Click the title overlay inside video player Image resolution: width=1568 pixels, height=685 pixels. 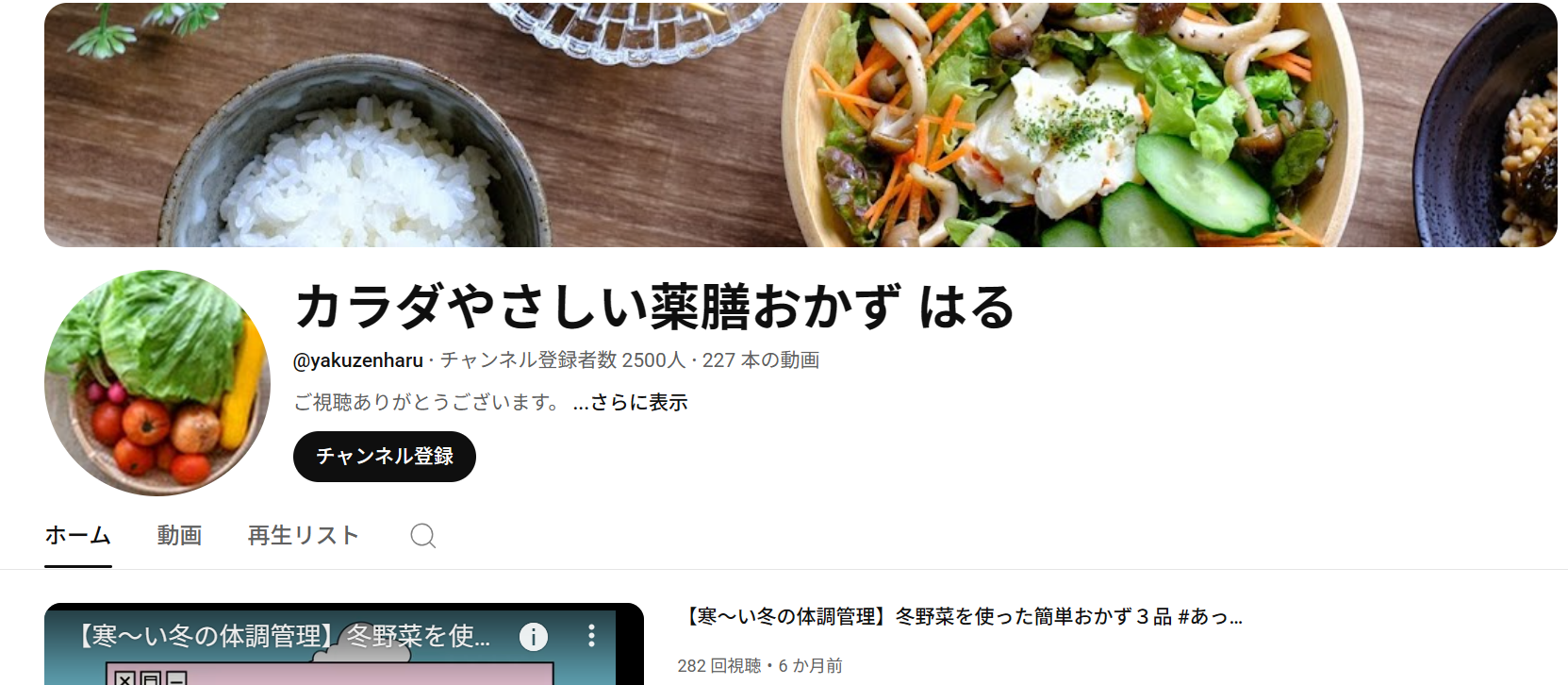(x=283, y=636)
